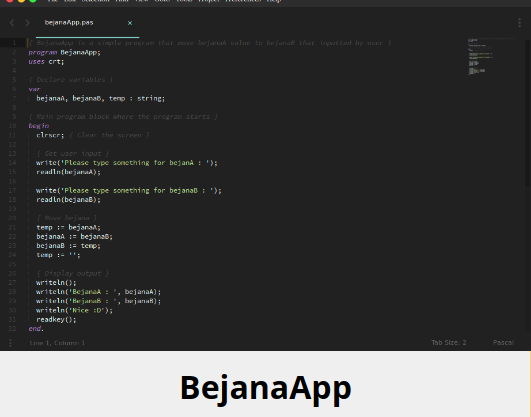Click the editor's vertical scrollbar

click(528, 114)
